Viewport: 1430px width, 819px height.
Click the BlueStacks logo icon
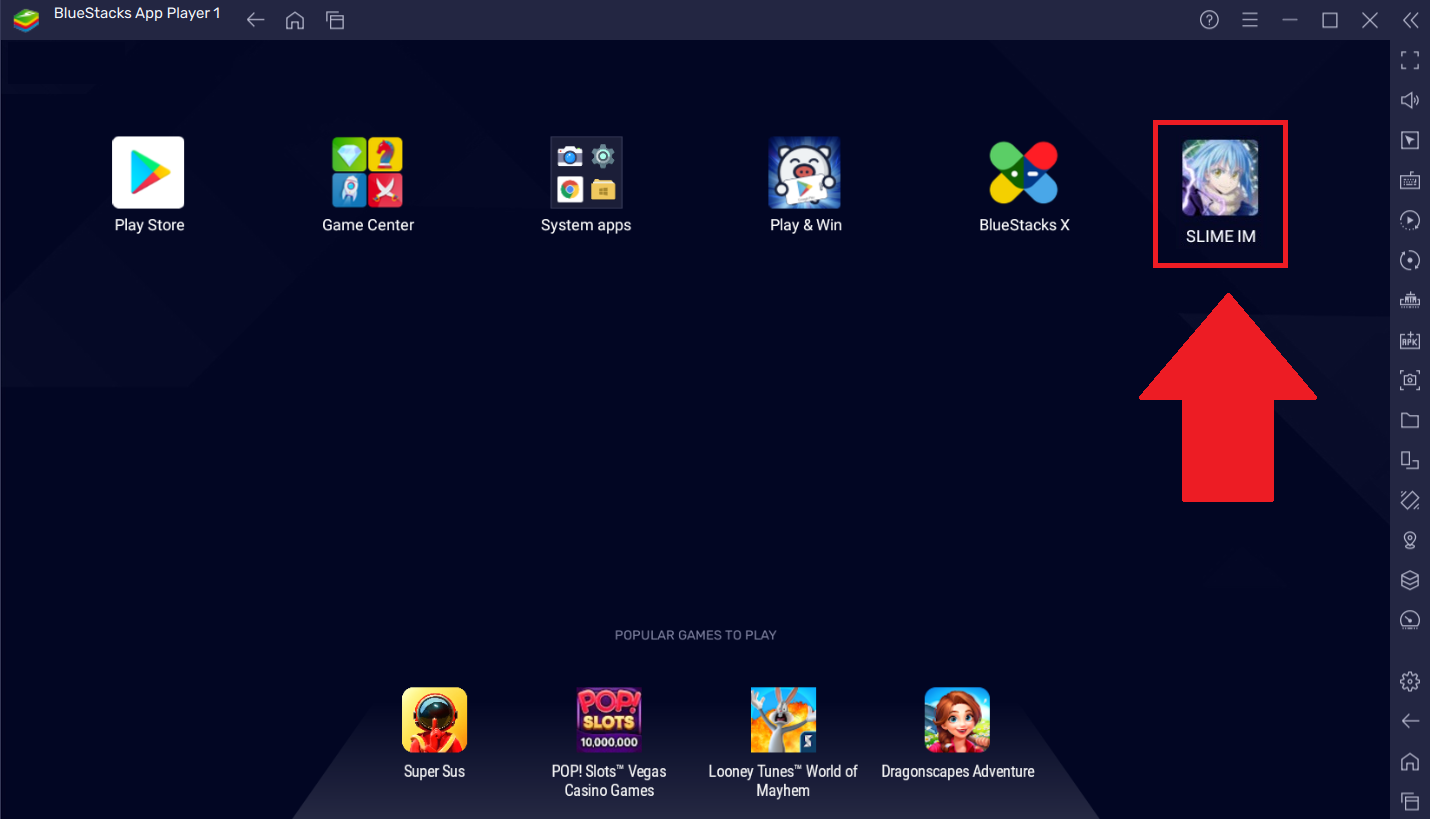26,20
